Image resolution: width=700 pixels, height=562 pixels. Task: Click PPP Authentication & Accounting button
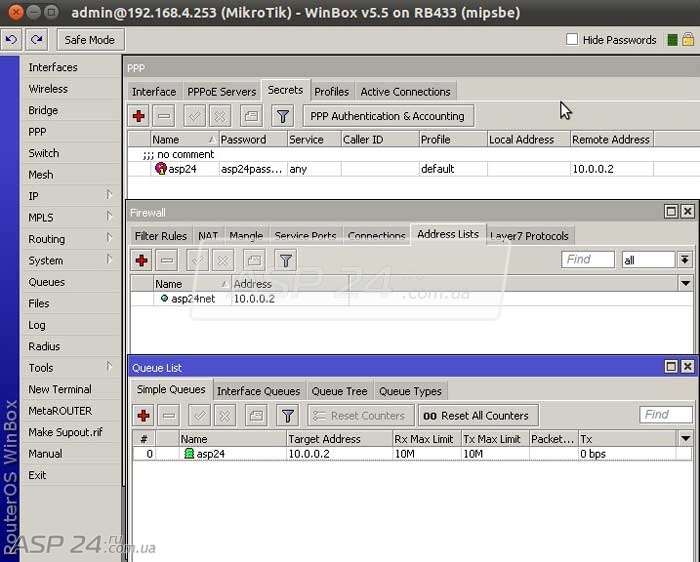pos(388,116)
